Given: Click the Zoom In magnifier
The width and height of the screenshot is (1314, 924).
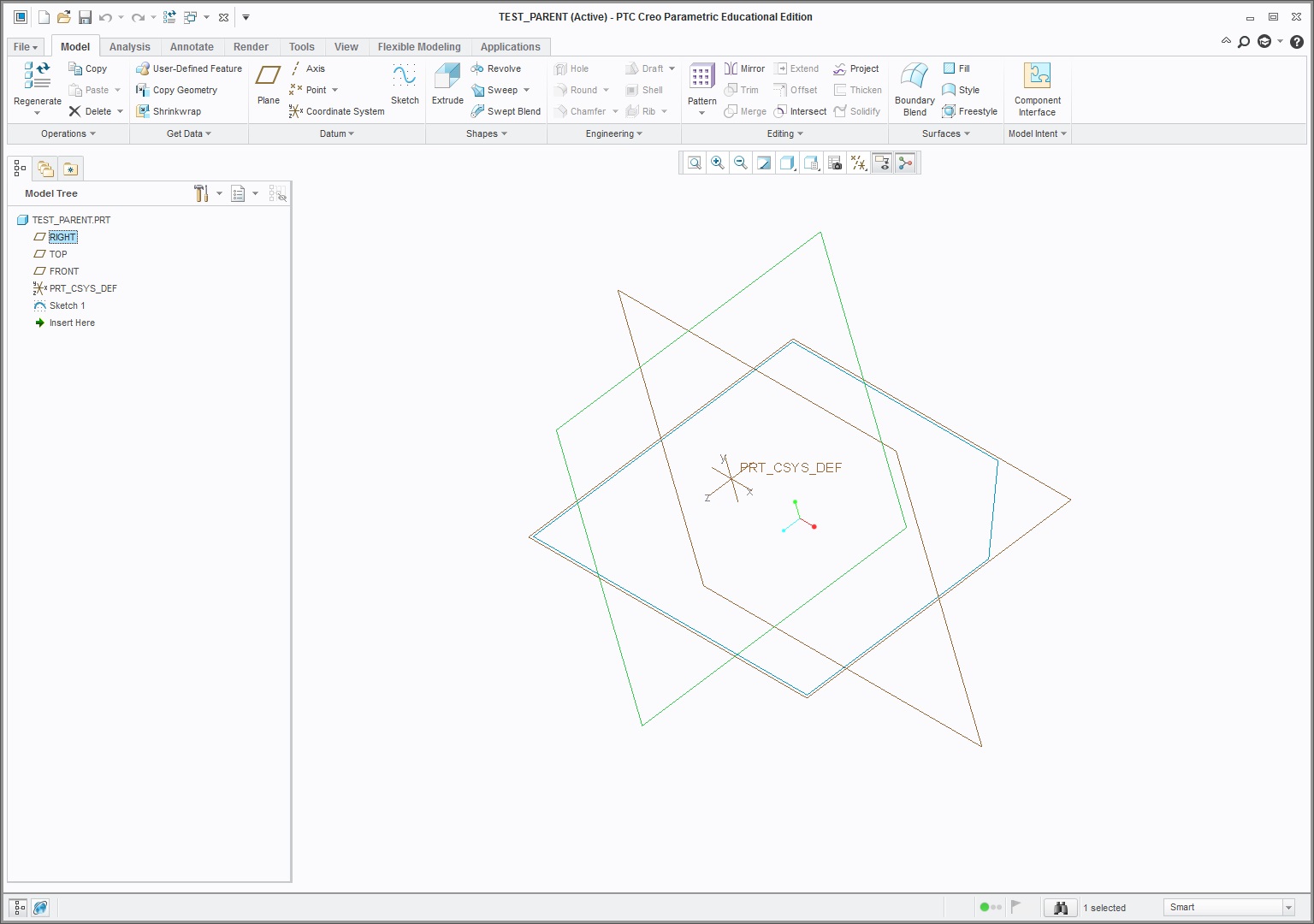Looking at the screenshot, I should pyautogui.click(x=718, y=163).
